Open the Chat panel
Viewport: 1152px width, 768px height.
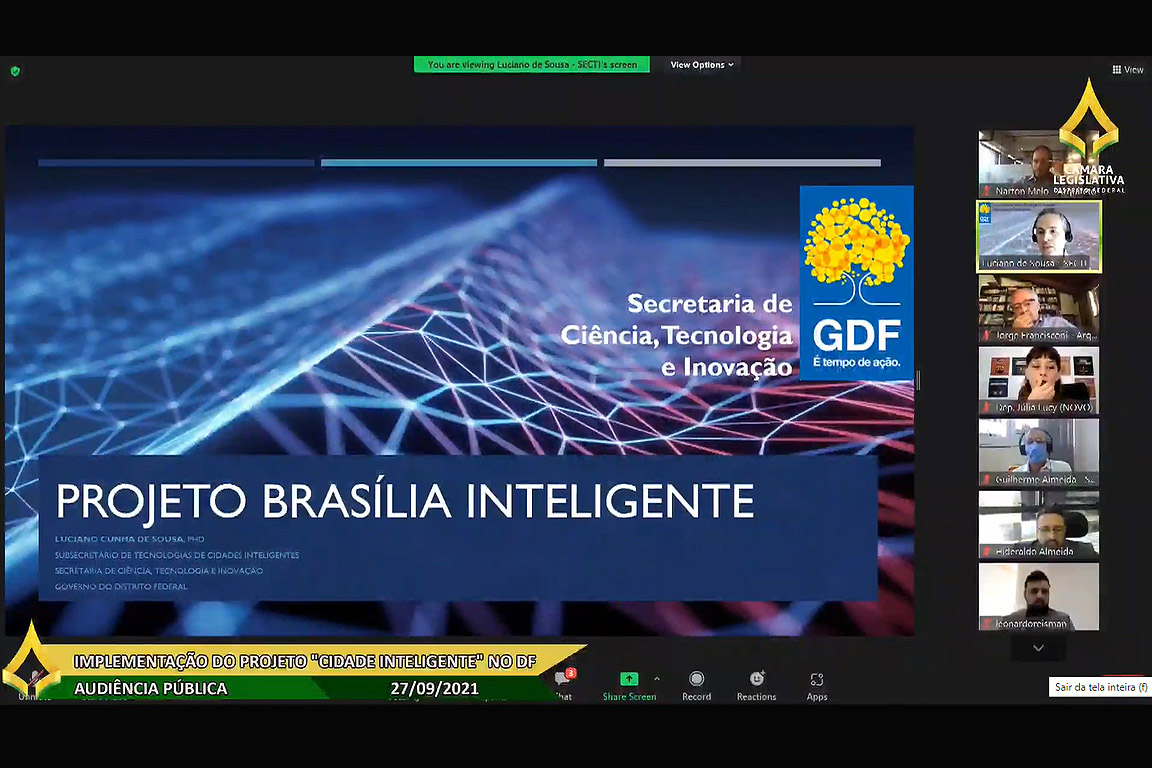point(564,682)
